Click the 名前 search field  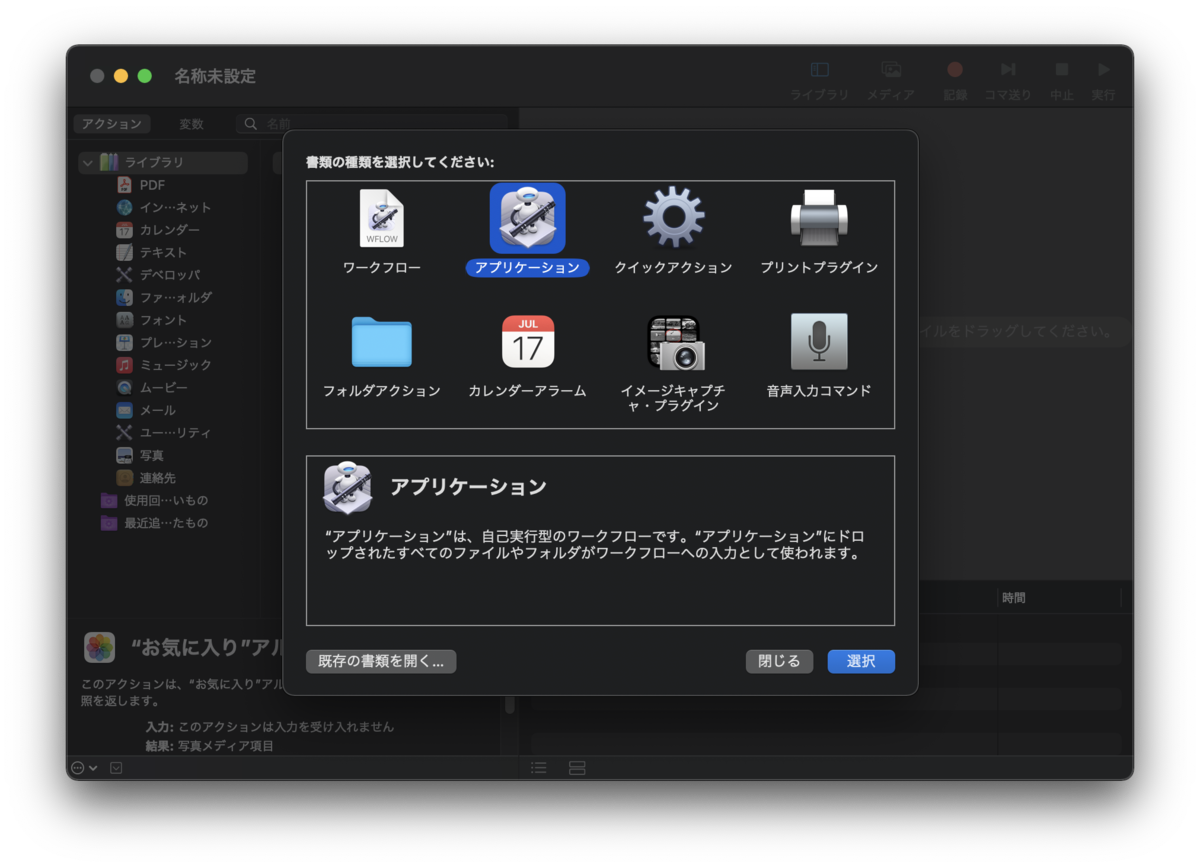(372, 124)
